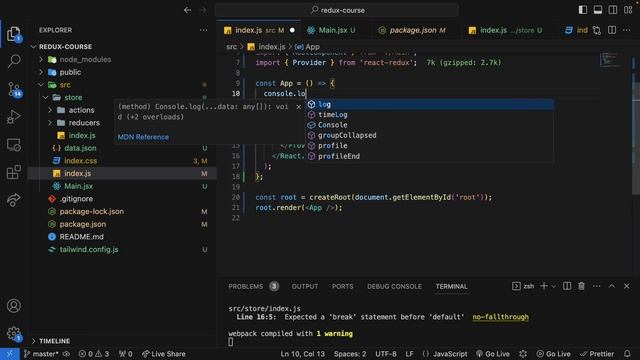Open Source Control view with 14 badge
Image resolution: width=640 pixels, height=360 pixels.
[13, 89]
